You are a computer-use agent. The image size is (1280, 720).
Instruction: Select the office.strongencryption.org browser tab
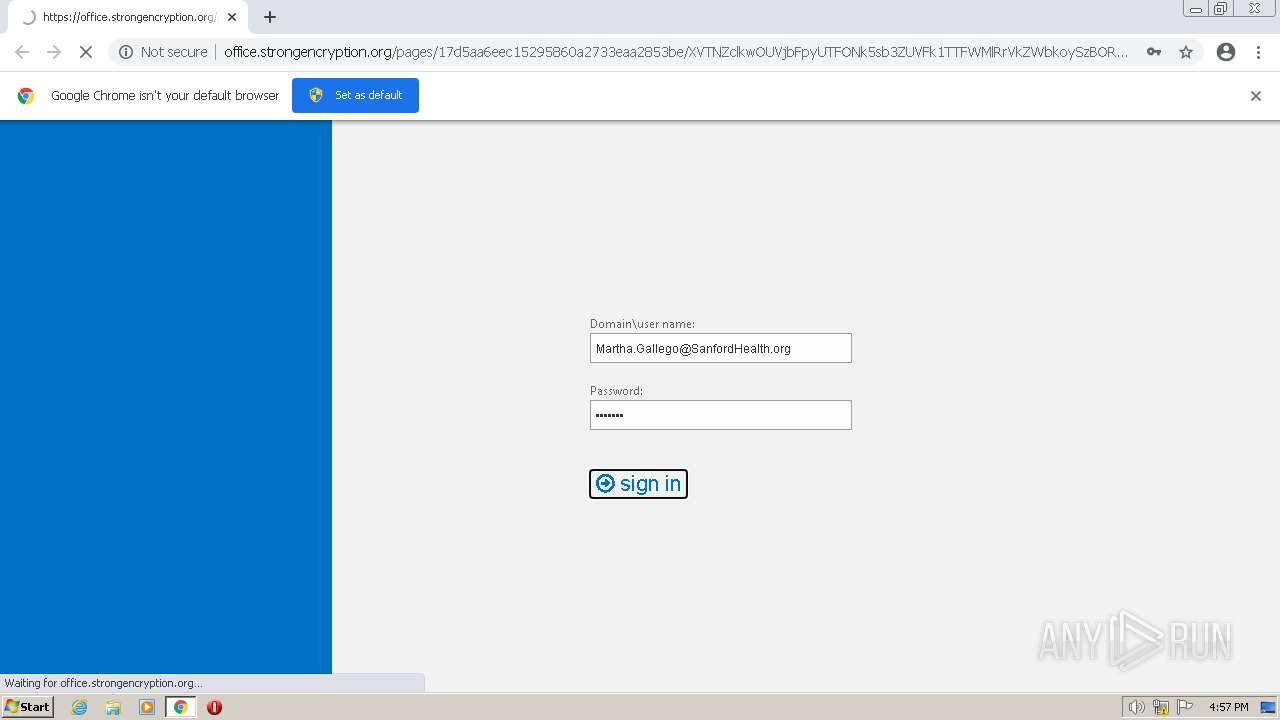127,17
